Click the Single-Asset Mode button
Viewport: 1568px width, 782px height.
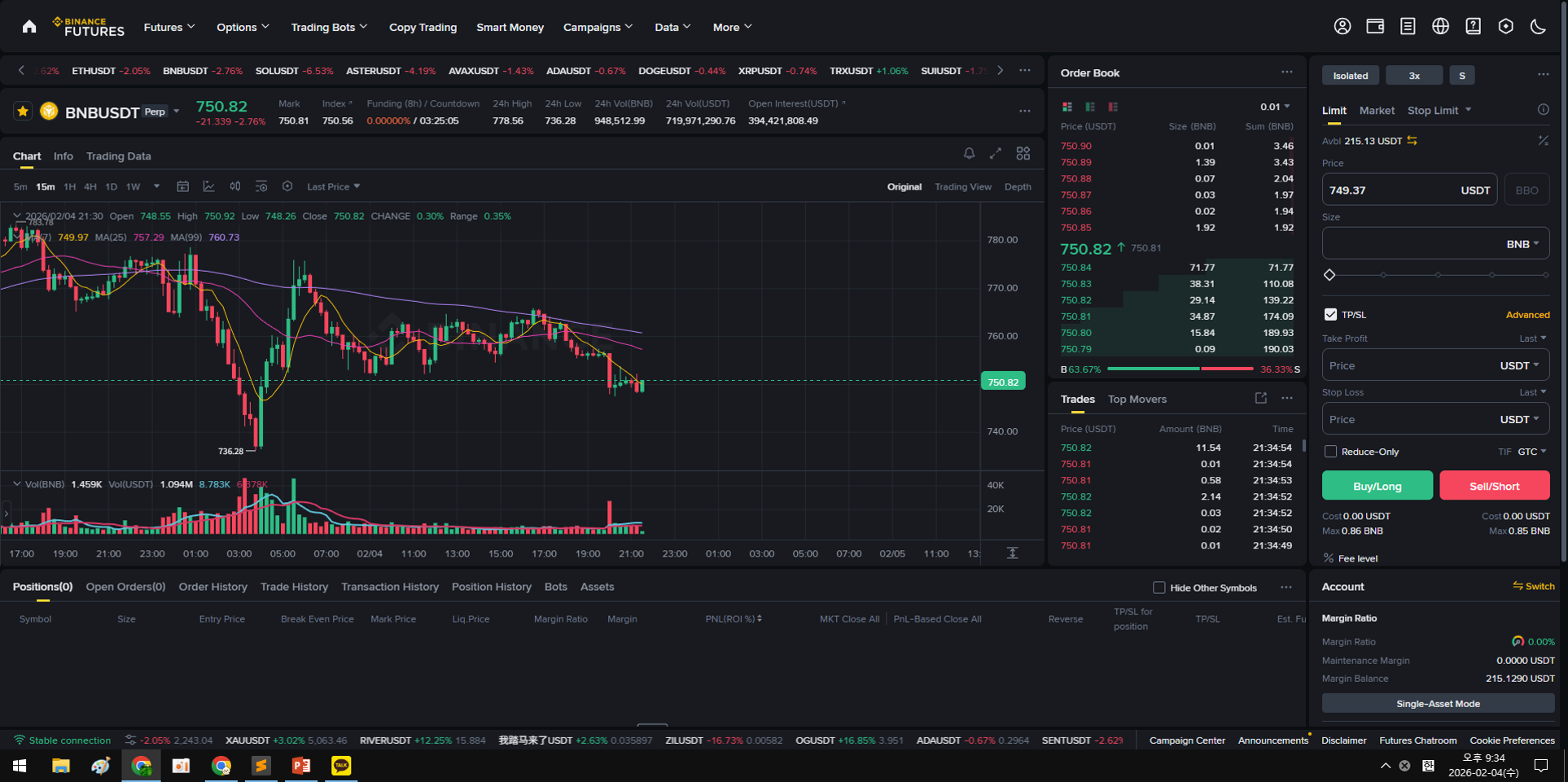coord(1438,703)
